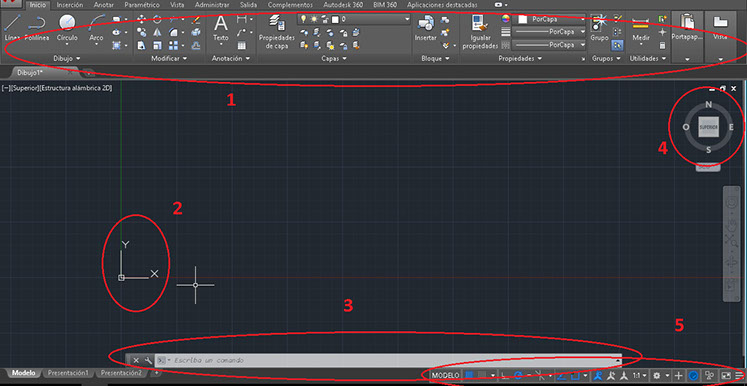Open the layer selection dropdown
Screen dimensions: 747x386
[x=353, y=19]
